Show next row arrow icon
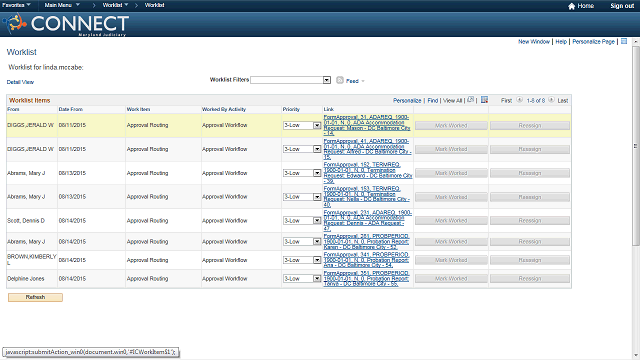 coord(551,100)
